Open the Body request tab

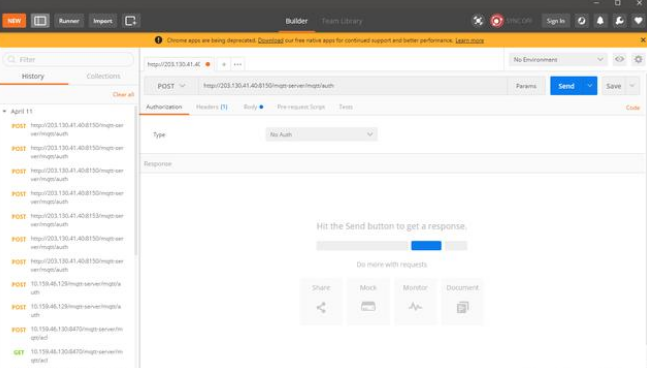[x=253, y=107]
